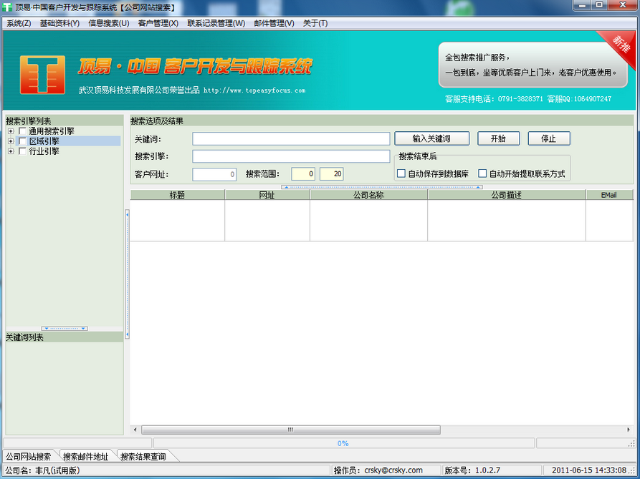This screenshot has height=479, width=640.
Task: Click the 关键词 input field
Action: (291, 139)
